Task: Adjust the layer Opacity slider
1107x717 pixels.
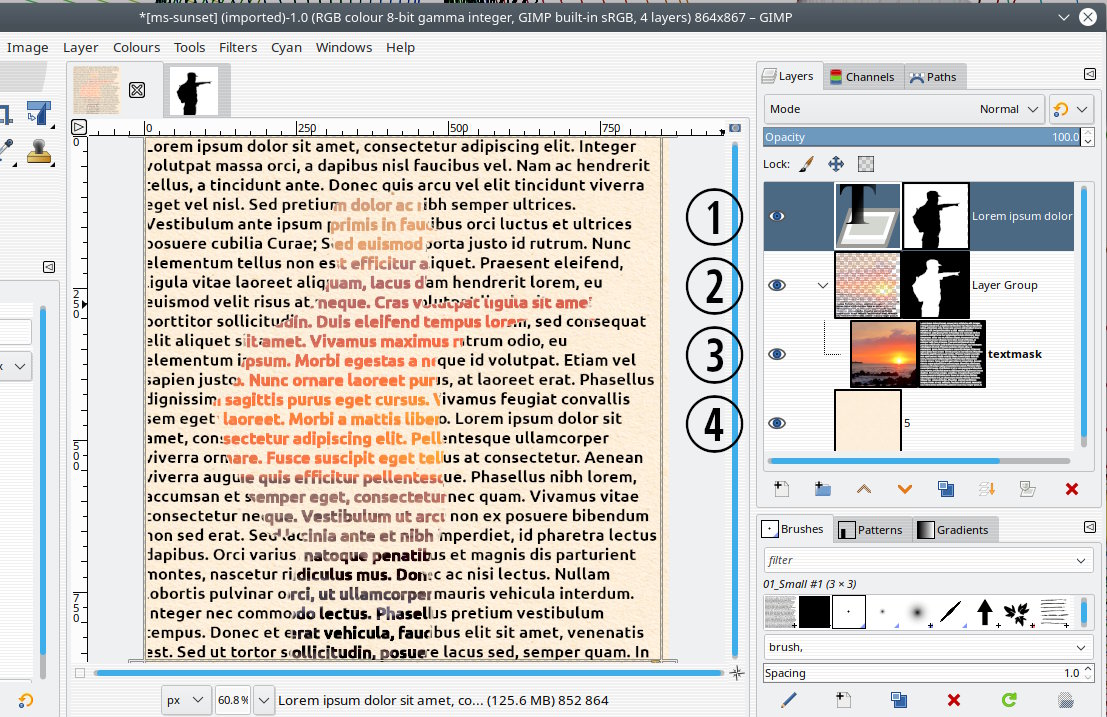Action: [921, 137]
